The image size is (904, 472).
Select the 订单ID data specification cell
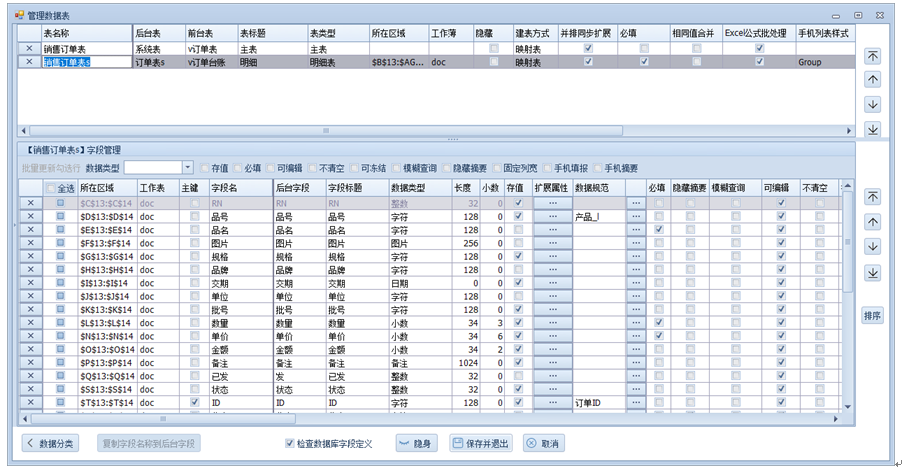tap(599, 403)
